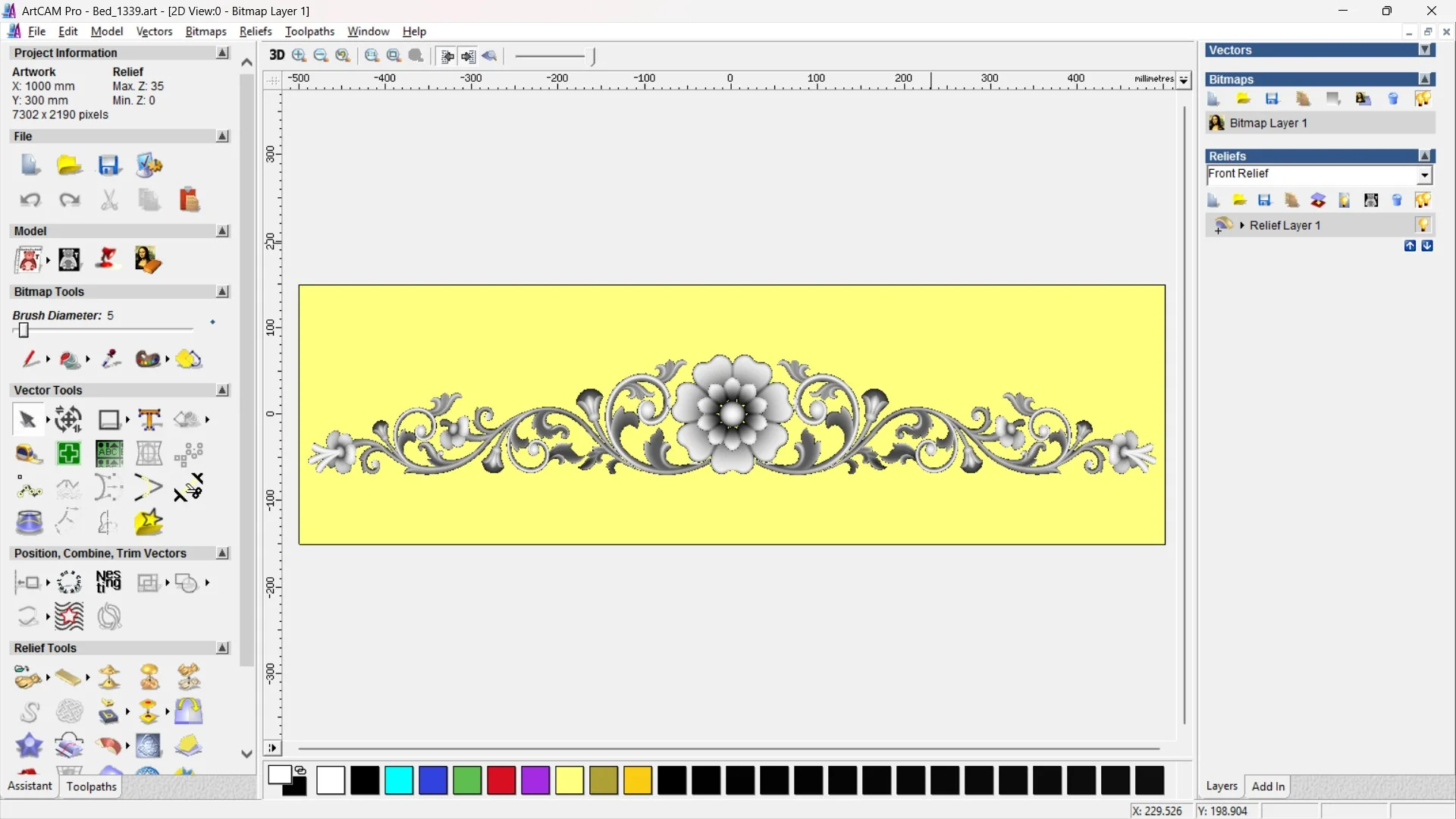Select the Paint brush tool
Viewport: 1456px width, 819px height.
click(30, 359)
